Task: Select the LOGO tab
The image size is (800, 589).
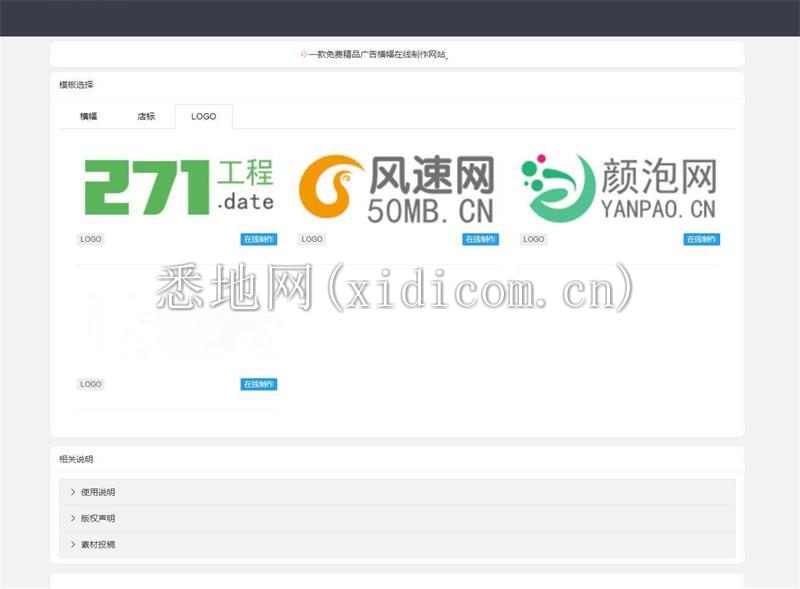Action: click(x=204, y=116)
